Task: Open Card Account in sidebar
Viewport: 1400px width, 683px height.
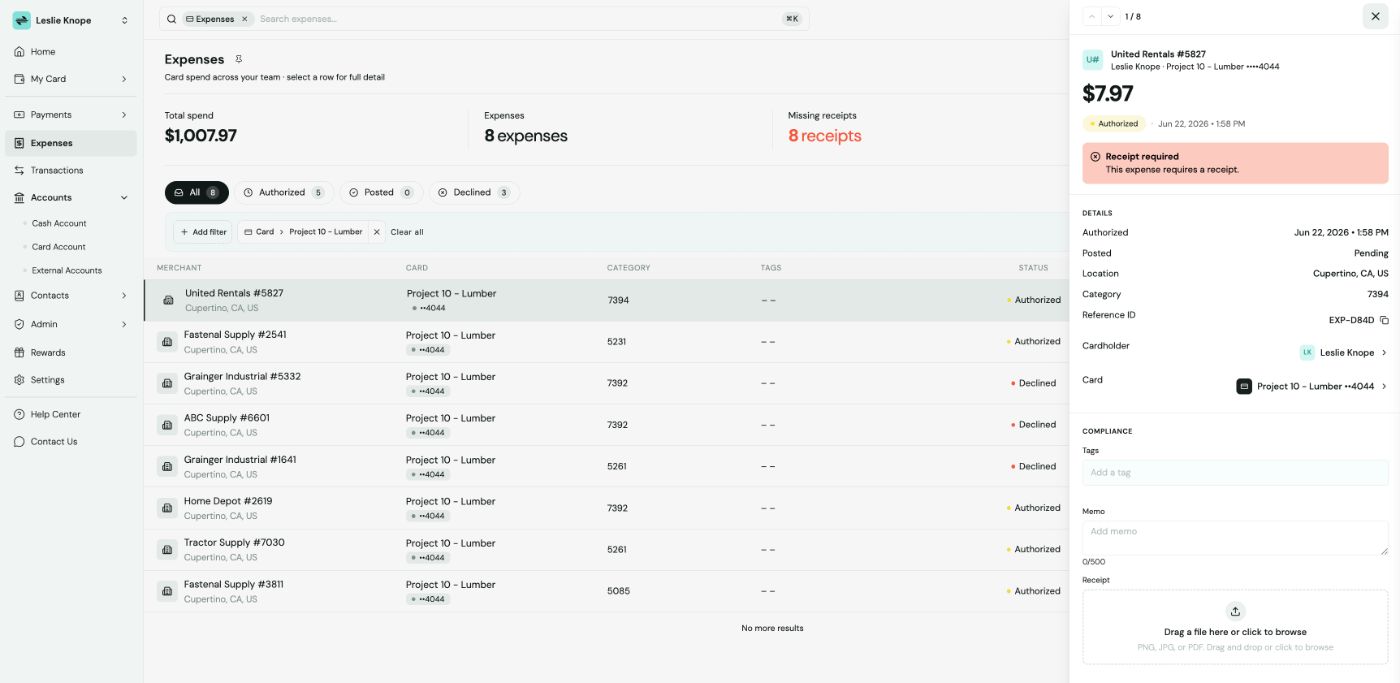Action: tap(58, 247)
